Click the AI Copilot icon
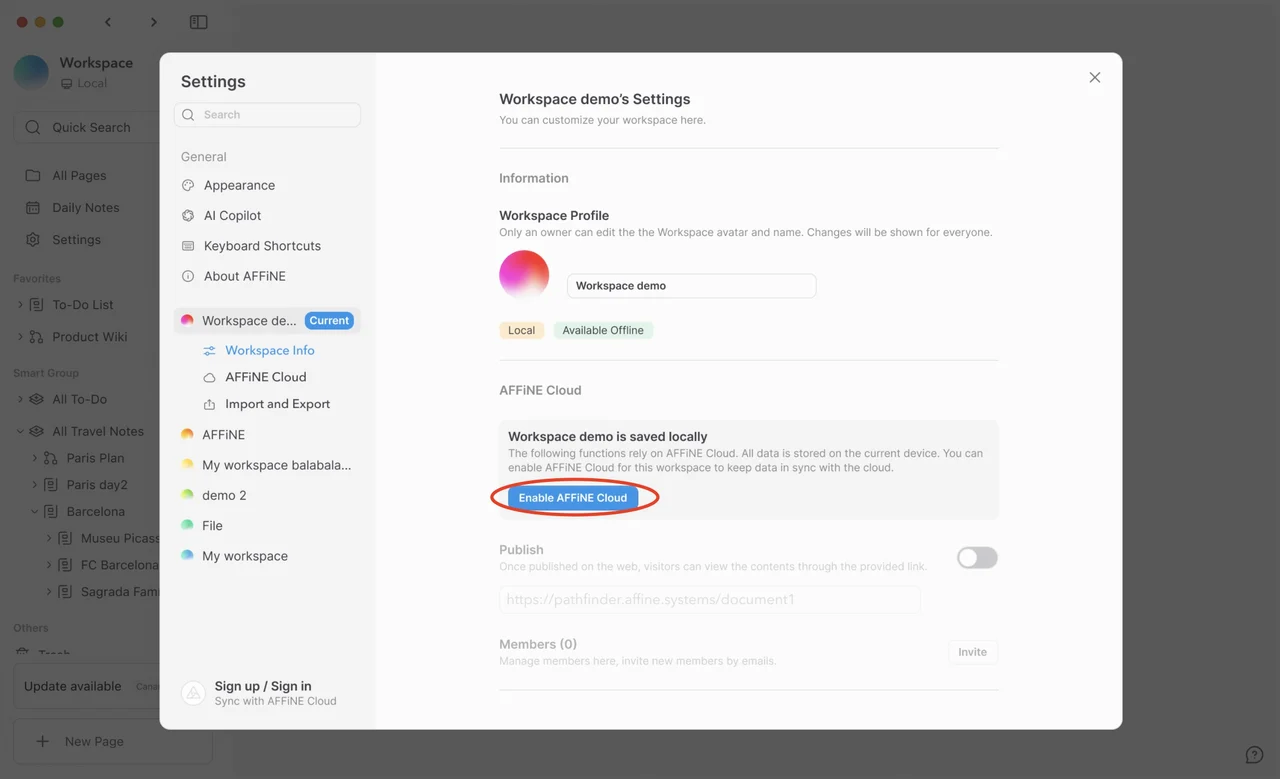The height and width of the screenshot is (779, 1280). click(188, 215)
